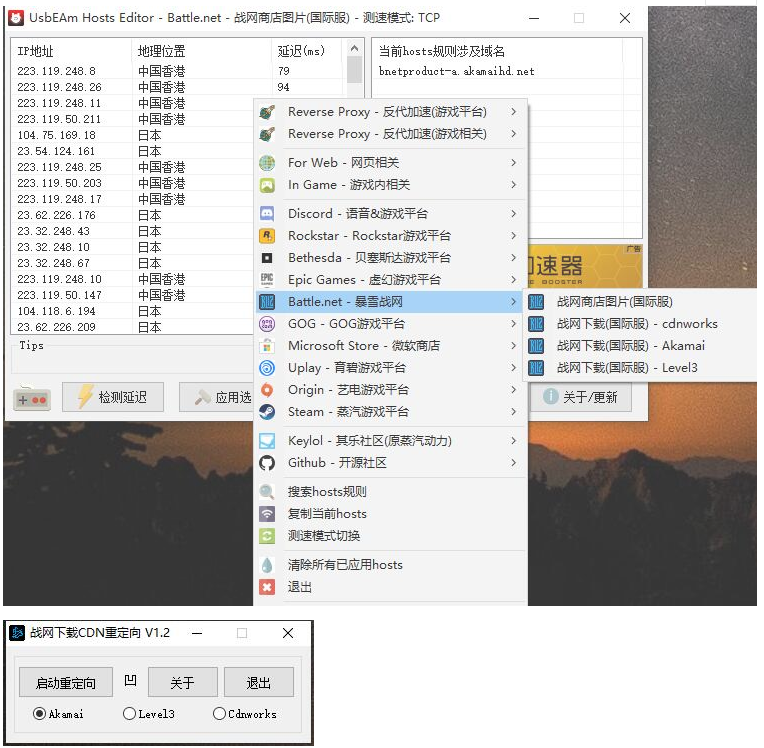Click the 应用选 button
This screenshot has height=748, width=764.
[x=217, y=398]
